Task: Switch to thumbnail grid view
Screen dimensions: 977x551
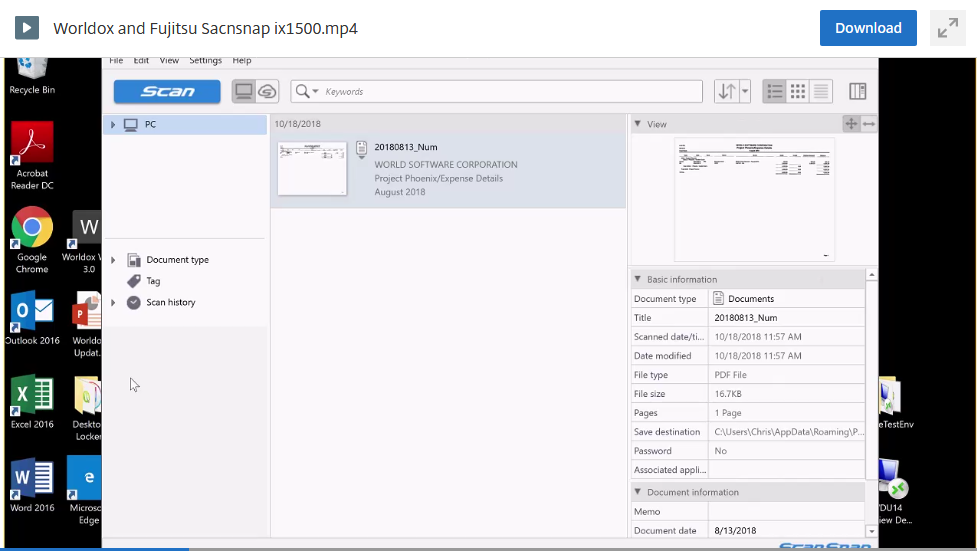Action: tap(798, 92)
